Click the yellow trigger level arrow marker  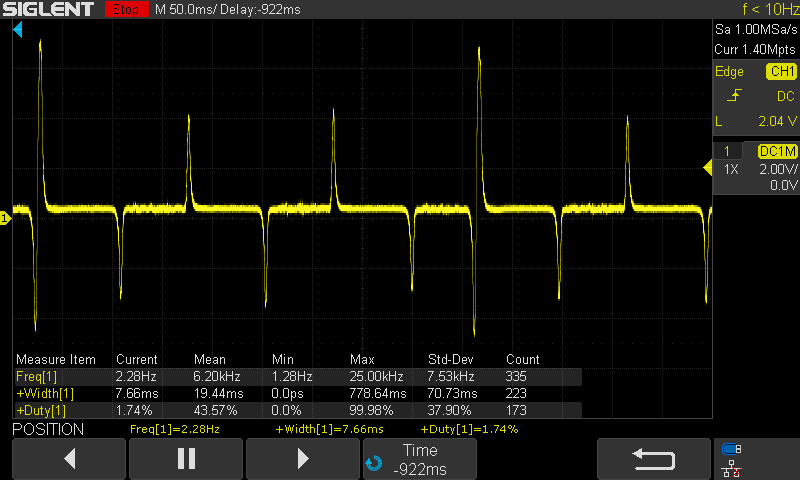coord(708,167)
